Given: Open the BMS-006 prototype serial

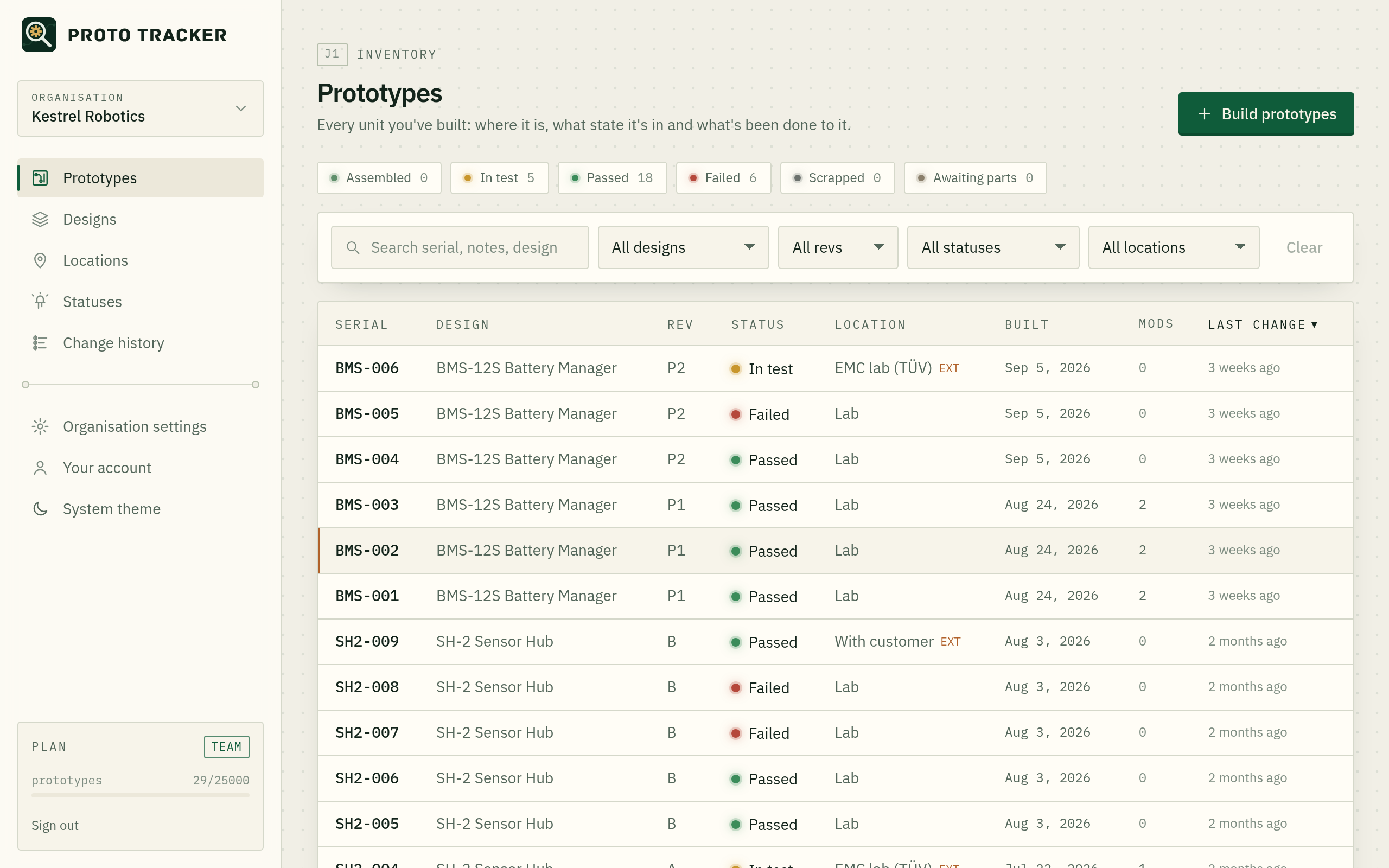Looking at the screenshot, I should coord(367,368).
